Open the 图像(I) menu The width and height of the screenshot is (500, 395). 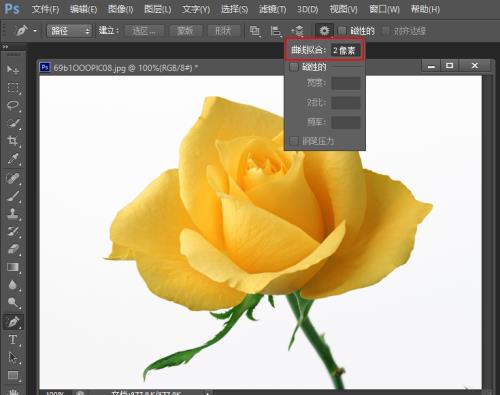click(120, 9)
